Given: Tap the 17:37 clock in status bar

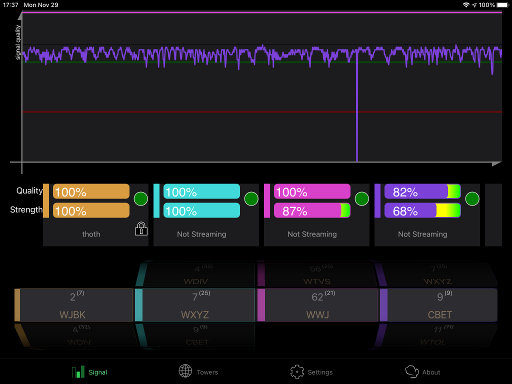Looking at the screenshot, I should click(10, 5).
